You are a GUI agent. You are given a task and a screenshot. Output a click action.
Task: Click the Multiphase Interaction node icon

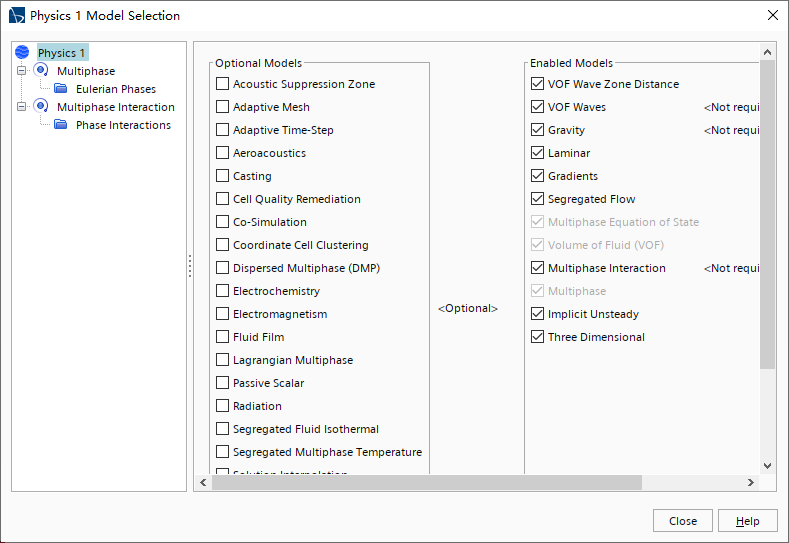(41, 107)
